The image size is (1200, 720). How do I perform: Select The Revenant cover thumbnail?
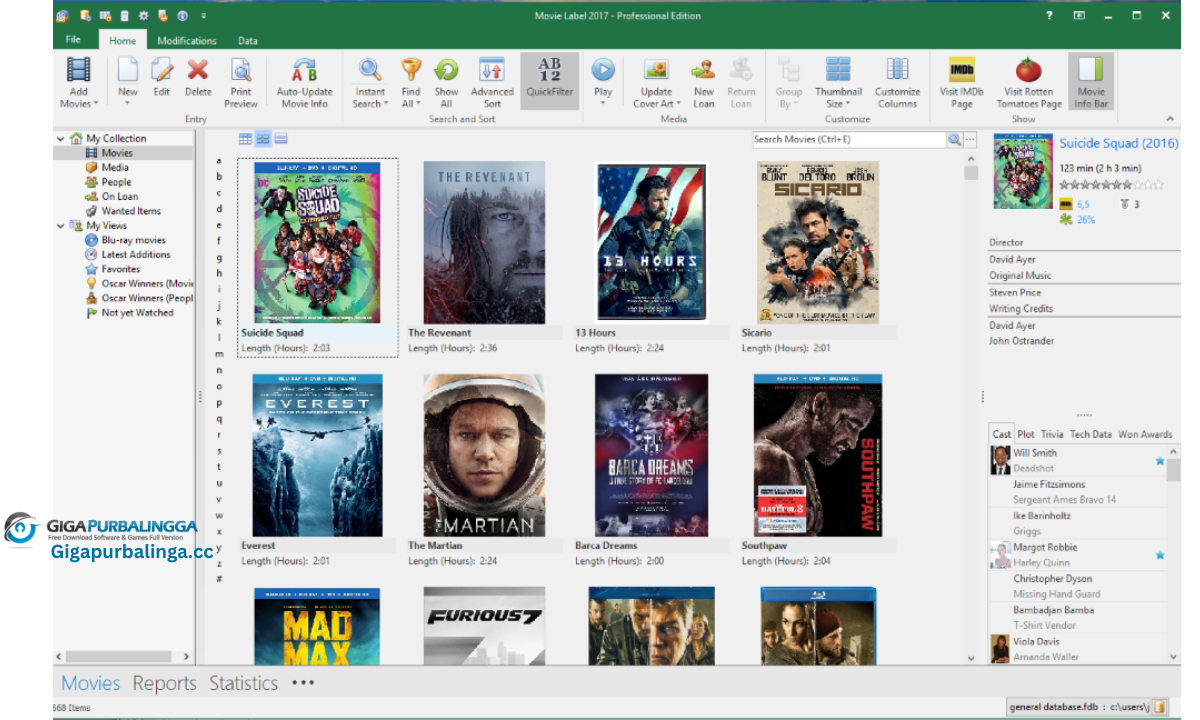tap(484, 241)
